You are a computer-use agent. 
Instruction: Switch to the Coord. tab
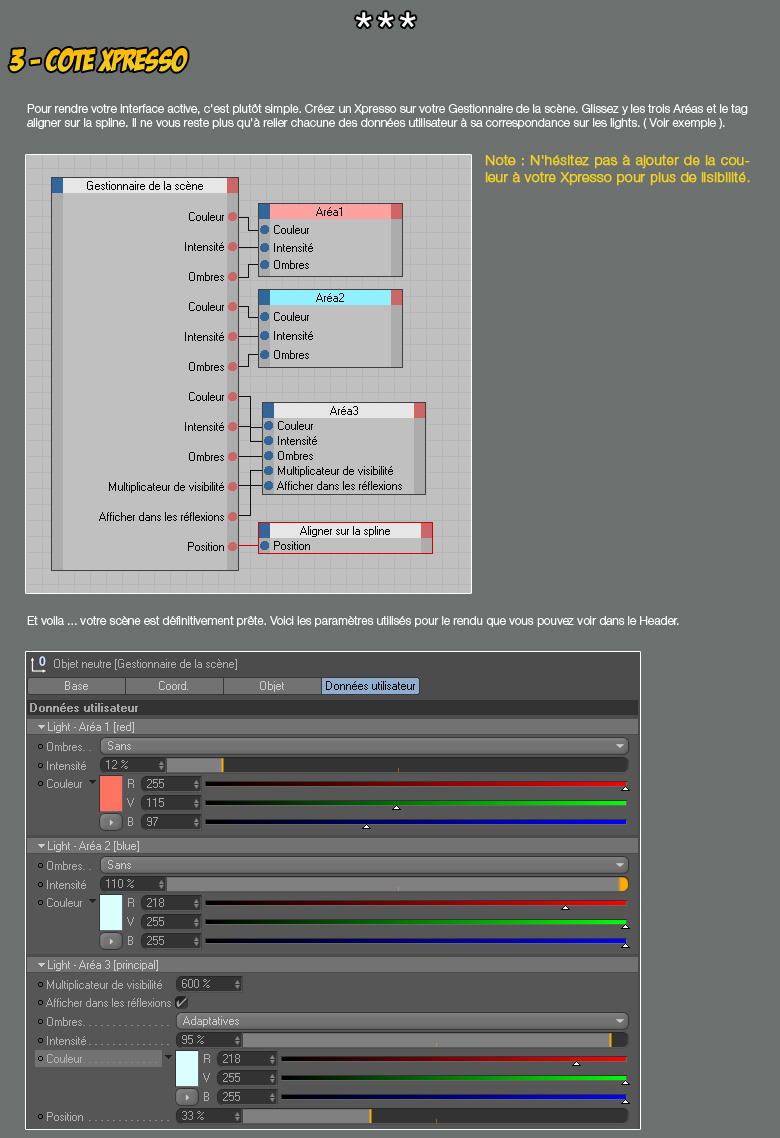pos(174,686)
